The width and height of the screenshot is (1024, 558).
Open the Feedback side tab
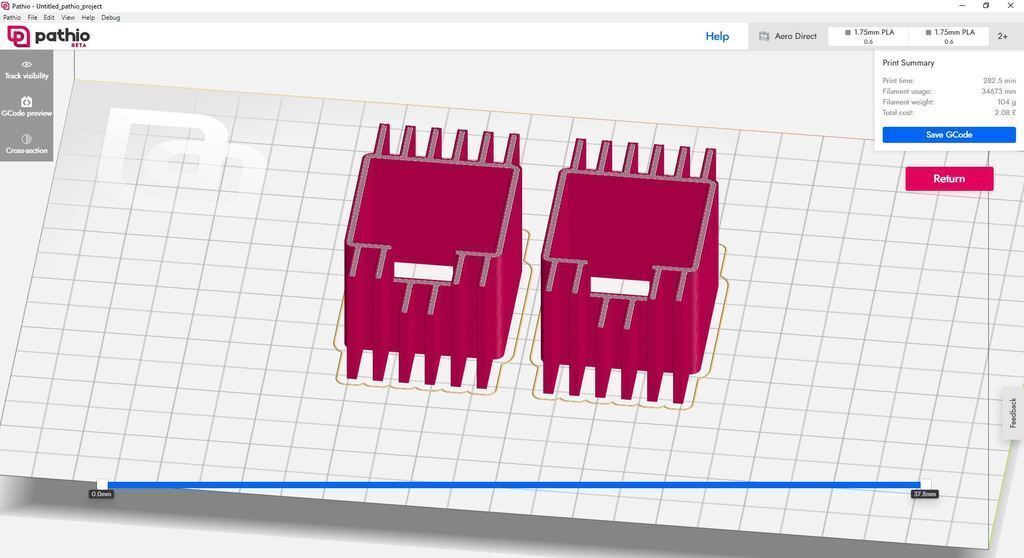[1013, 413]
